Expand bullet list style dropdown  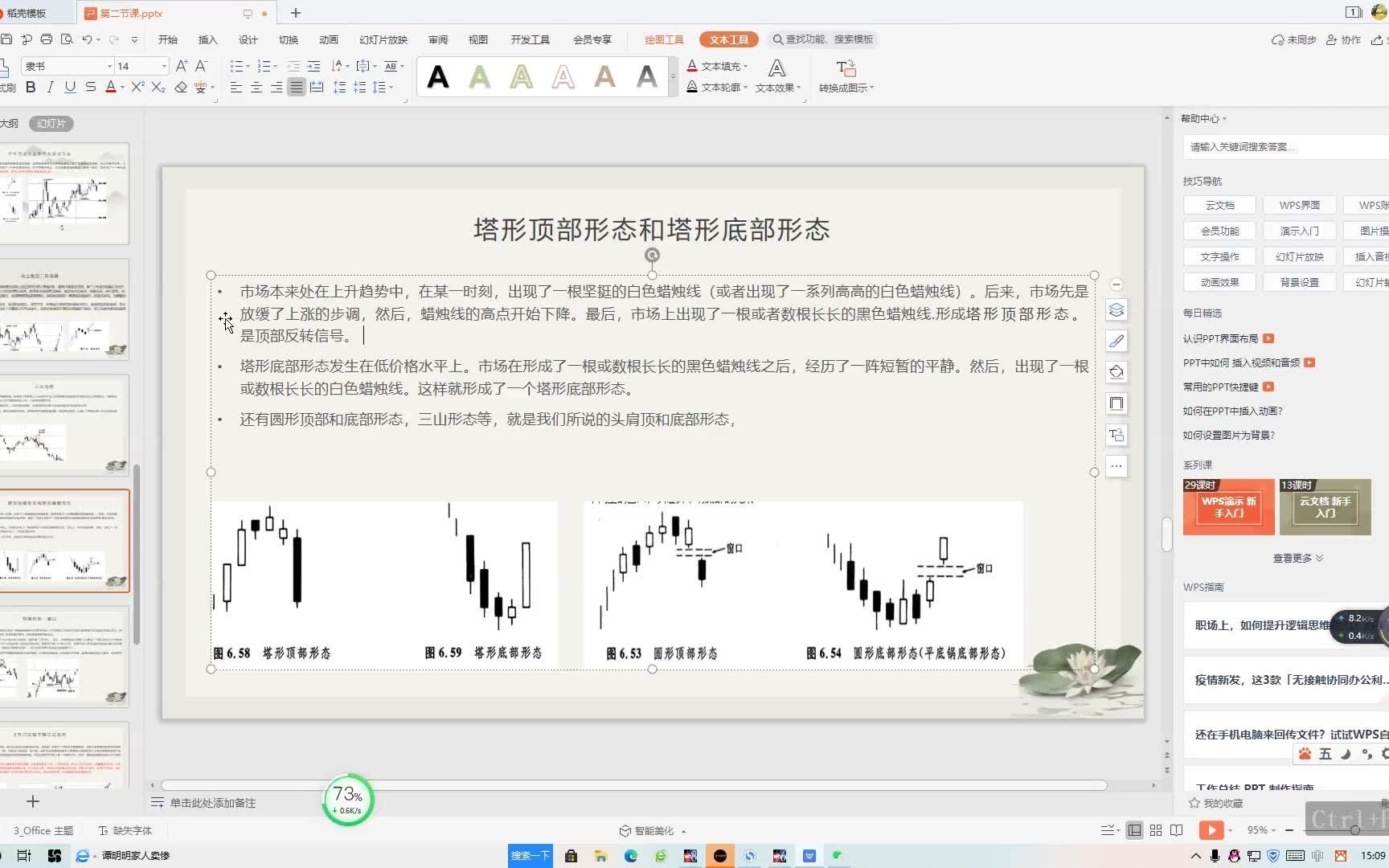pos(248,66)
